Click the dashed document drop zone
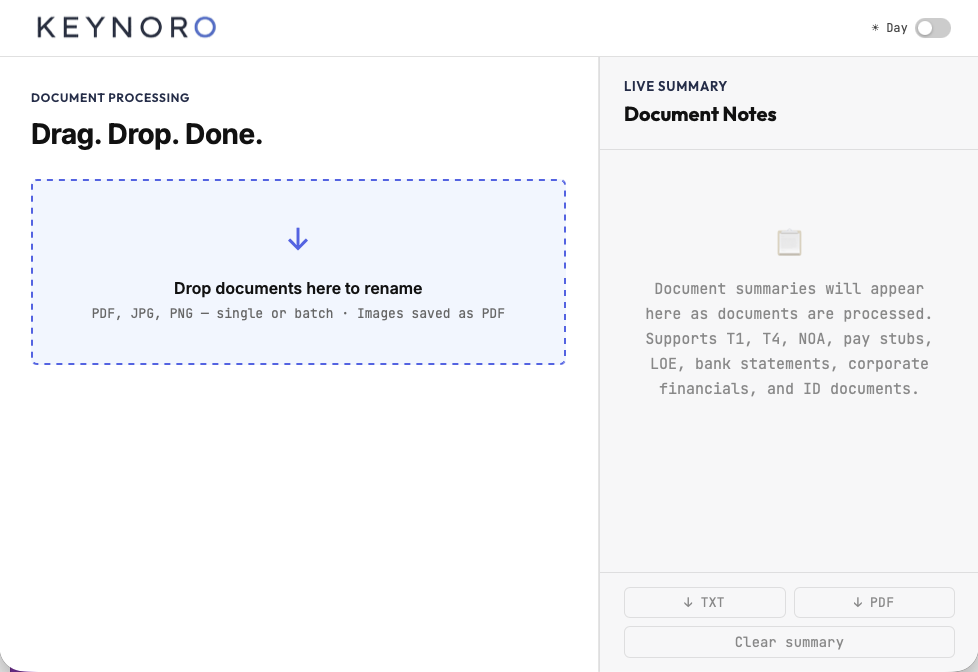The width and height of the screenshot is (978, 672). [298, 272]
